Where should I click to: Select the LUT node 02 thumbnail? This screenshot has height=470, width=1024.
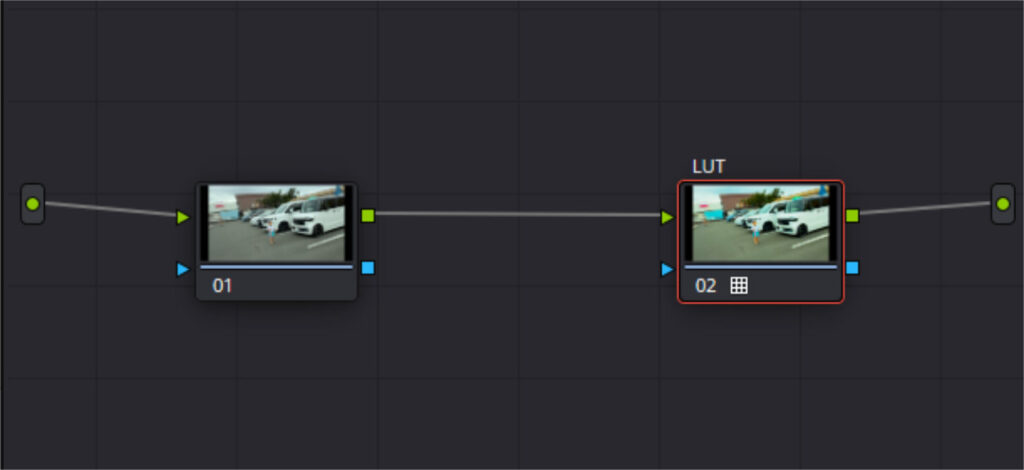[760, 223]
